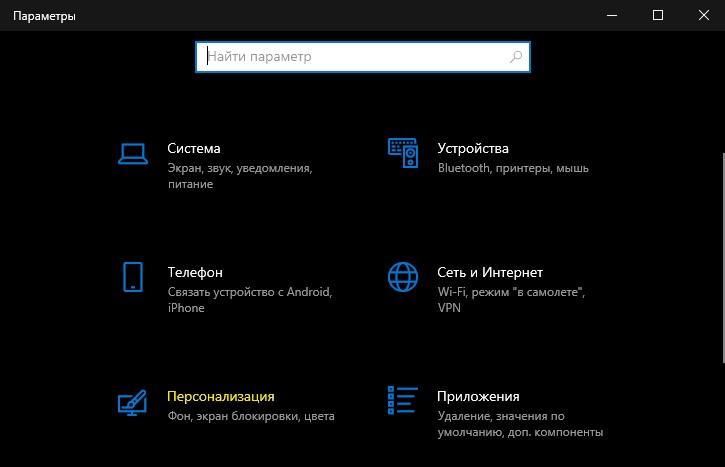Minimize the Параметры window
This screenshot has width=725, height=467.
click(x=612, y=15)
